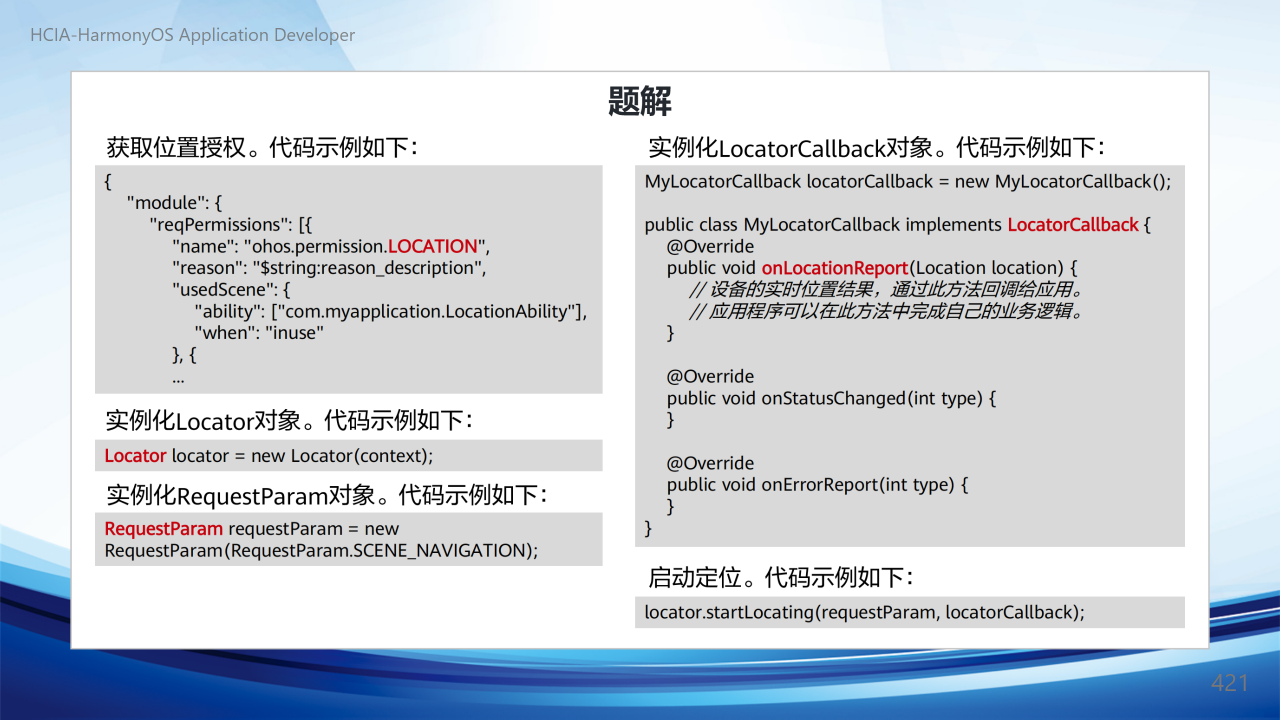
Task: Click the heading 启动定位。代码示例如下：
Action: point(781,577)
